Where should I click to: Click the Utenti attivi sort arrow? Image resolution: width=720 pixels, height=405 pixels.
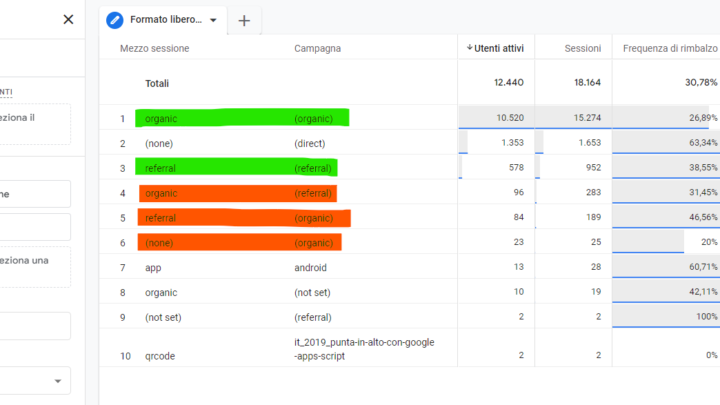(x=470, y=48)
